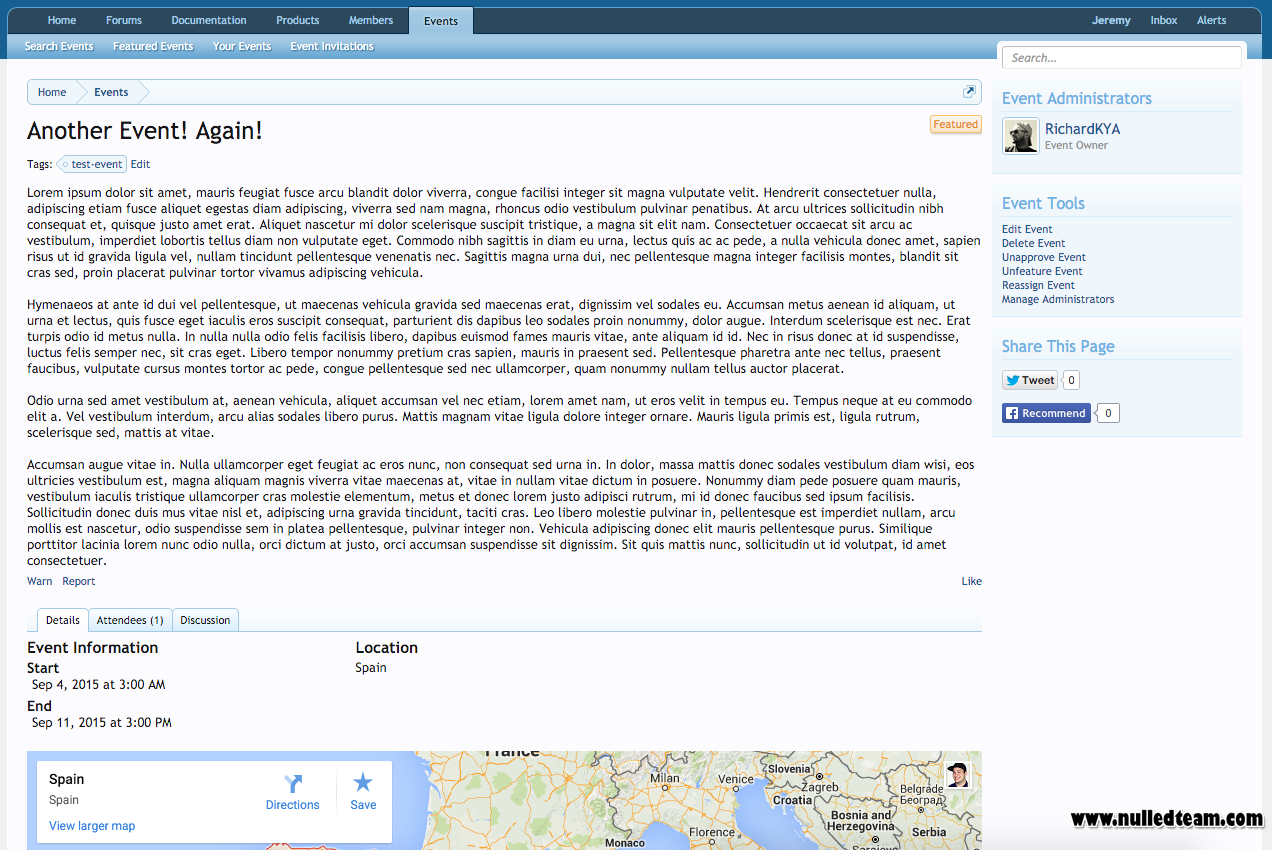The image size is (1272, 850).
Task: Click the Location value 'Spain' under Location heading
Action: click(x=371, y=668)
